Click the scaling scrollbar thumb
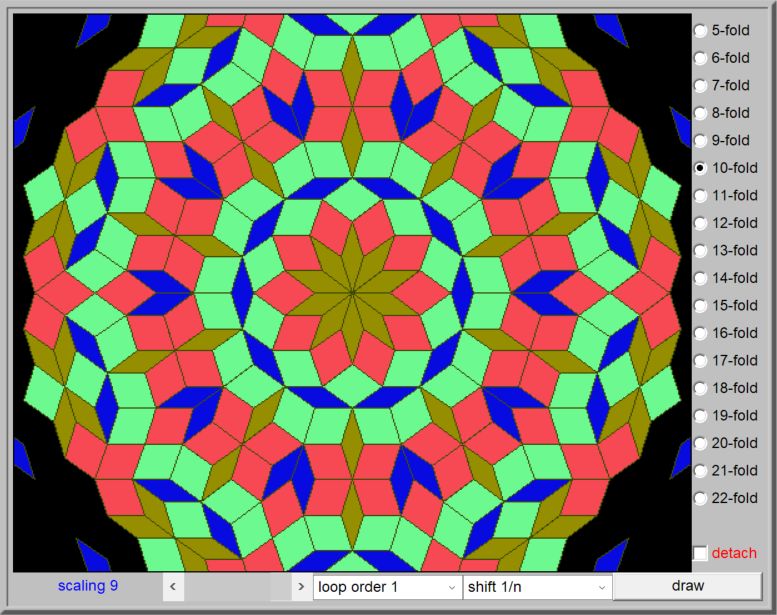 point(280,587)
